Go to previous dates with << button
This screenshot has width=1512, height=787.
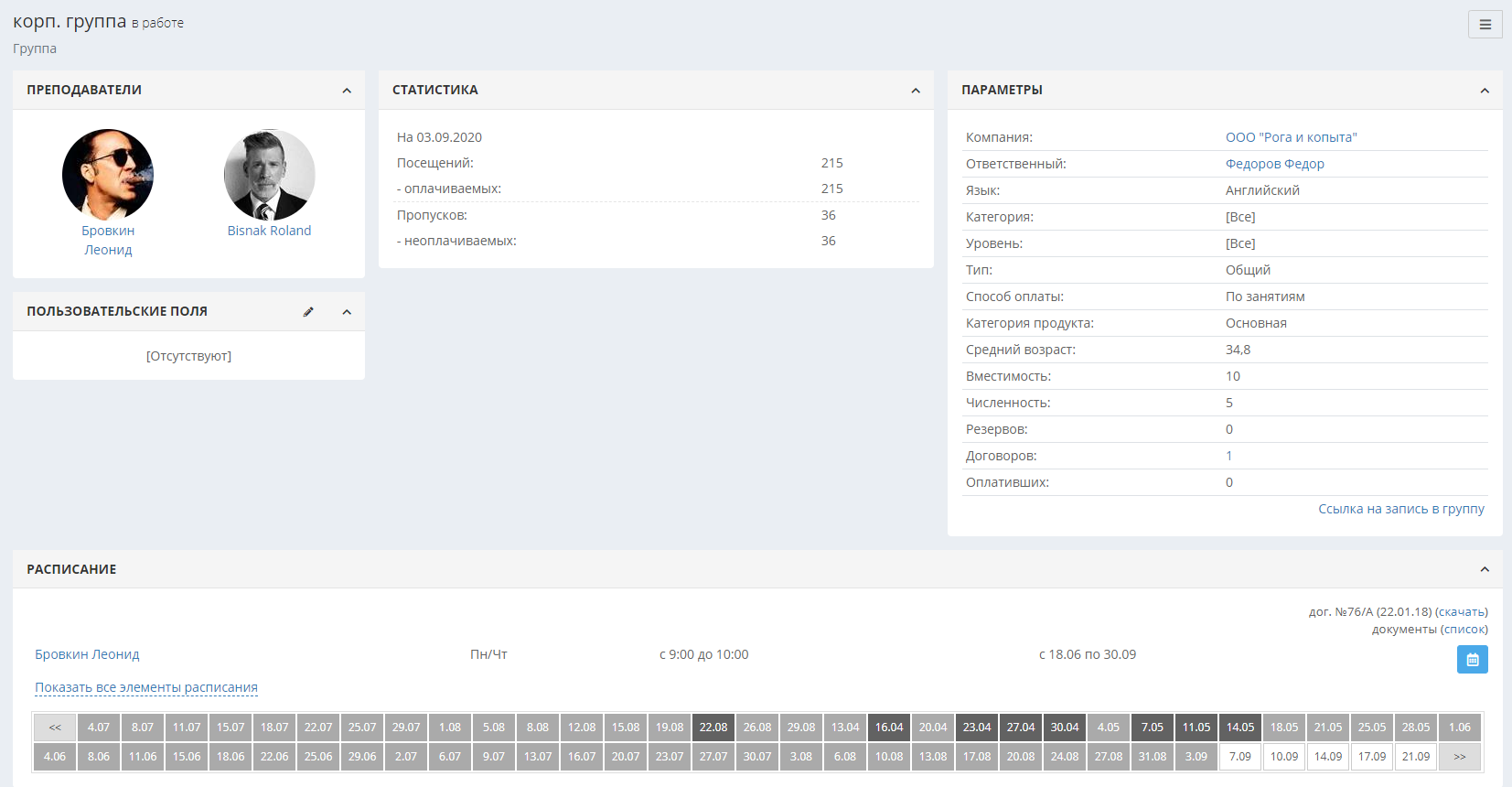(x=55, y=728)
